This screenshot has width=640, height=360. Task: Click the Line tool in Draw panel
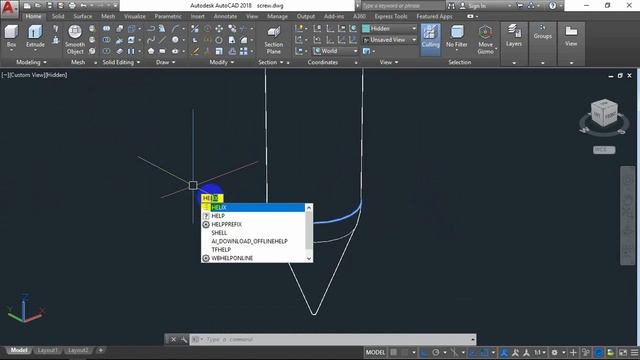[162, 40]
